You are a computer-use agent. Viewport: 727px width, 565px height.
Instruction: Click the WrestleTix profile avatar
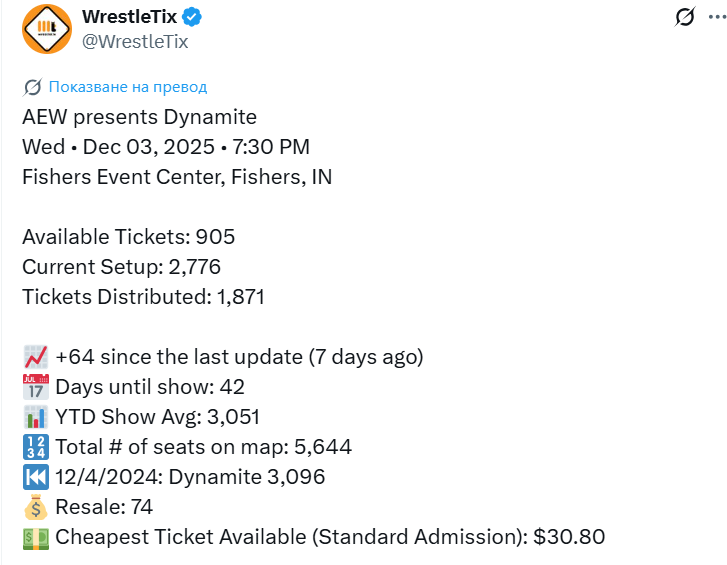[47, 29]
